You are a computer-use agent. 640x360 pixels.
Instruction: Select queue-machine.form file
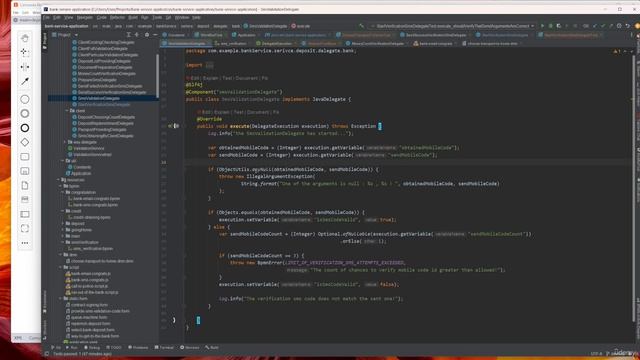pyautogui.click(x=89, y=317)
